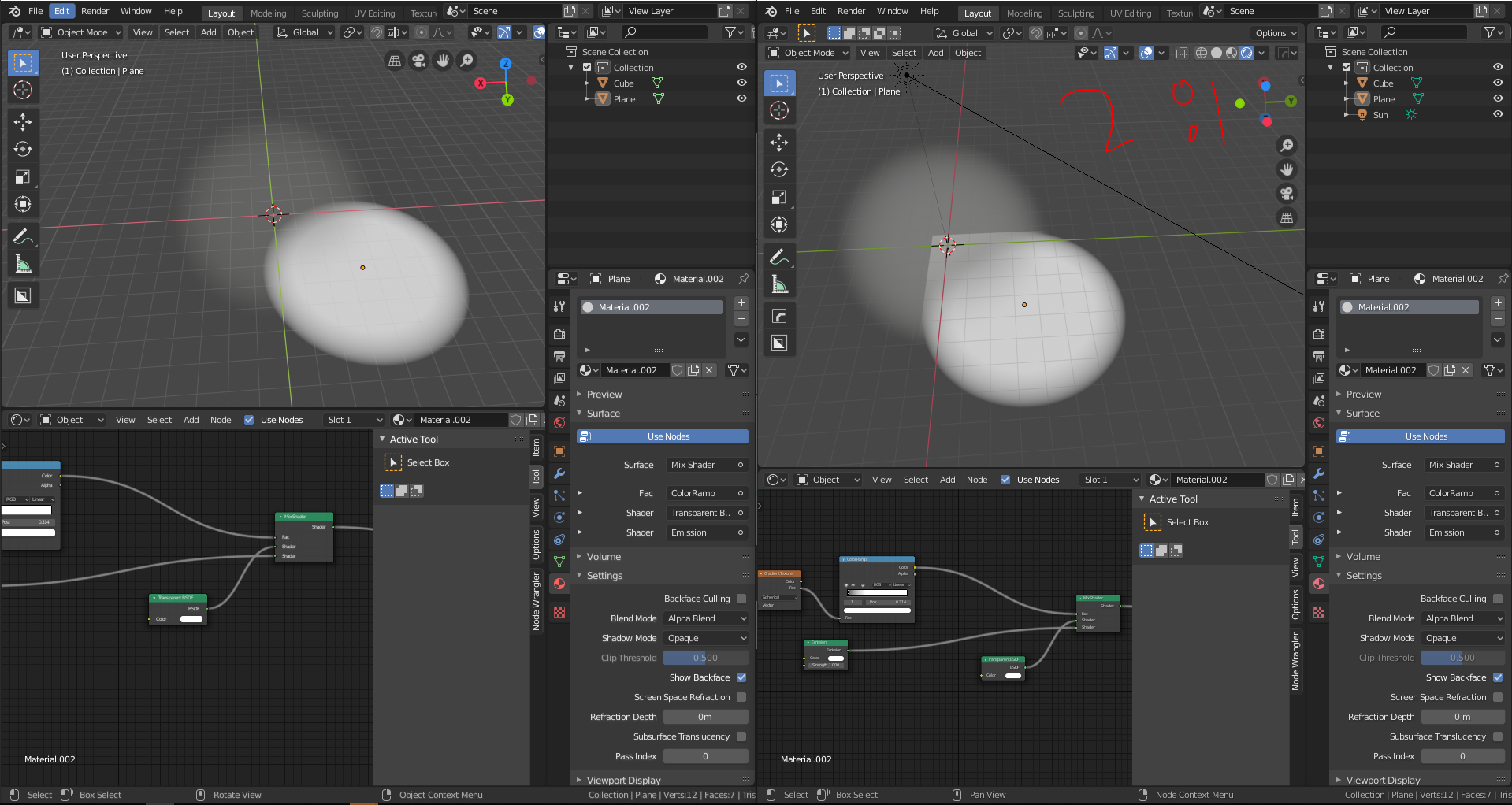This screenshot has height=805, width=1512.
Task: Open Material properties tab in right window
Action: coord(1319,584)
